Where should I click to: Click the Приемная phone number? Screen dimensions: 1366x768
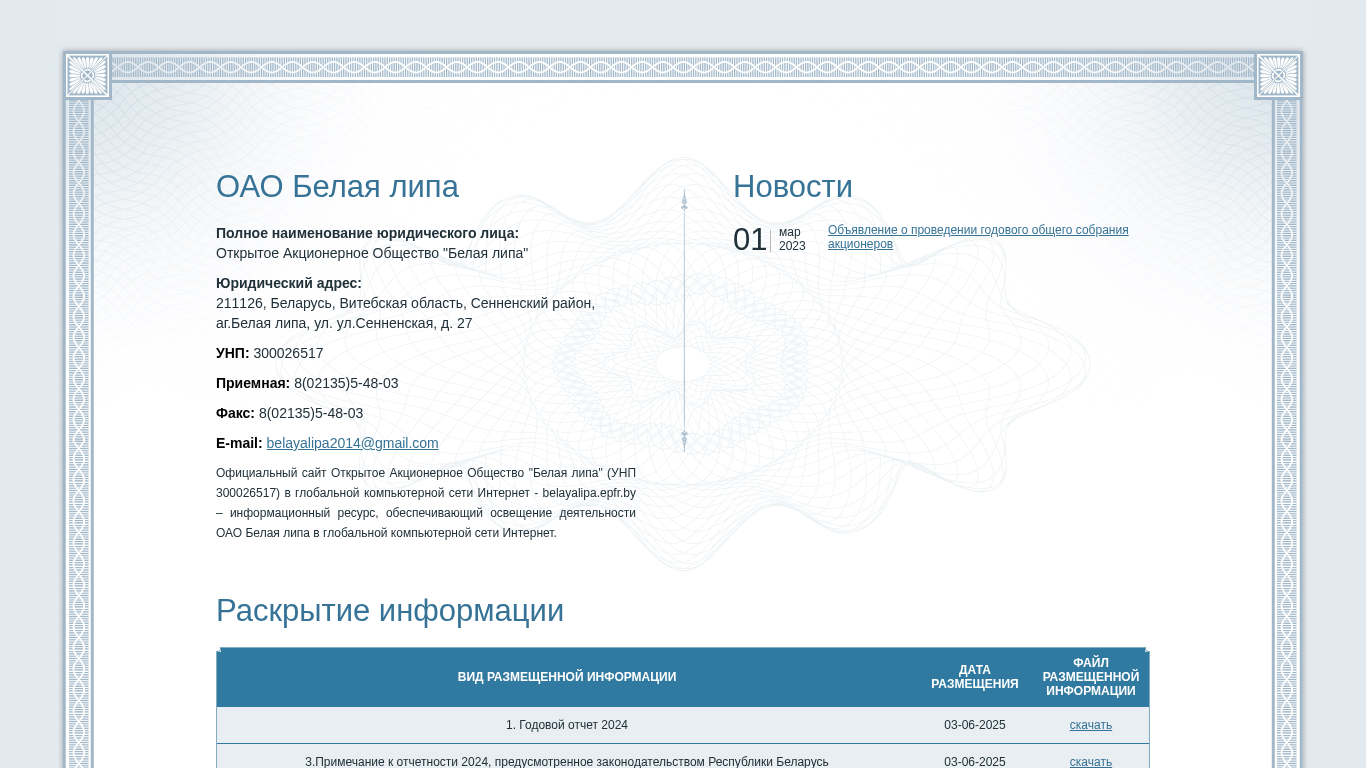click(x=346, y=383)
